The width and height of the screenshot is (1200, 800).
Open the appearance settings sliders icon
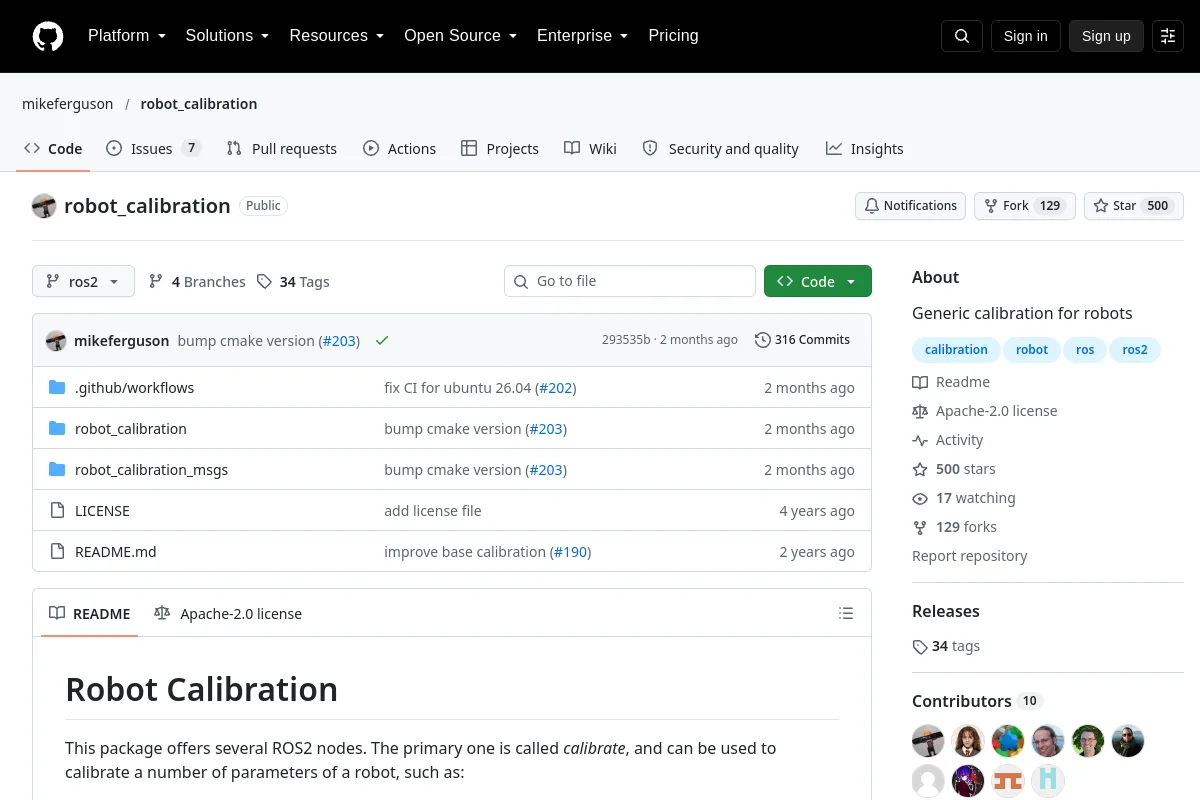point(1168,36)
